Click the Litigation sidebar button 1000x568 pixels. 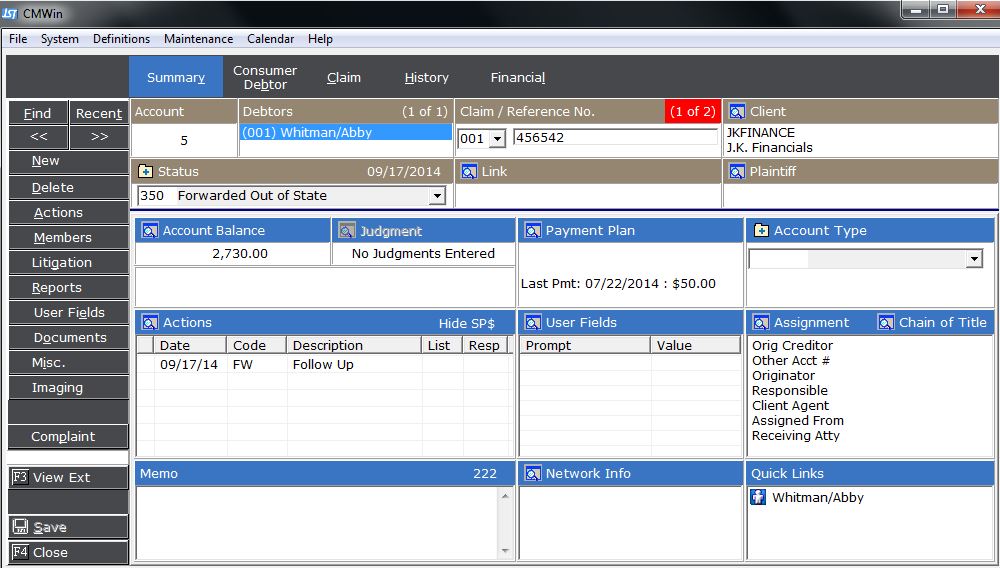pyautogui.click(x=62, y=263)
